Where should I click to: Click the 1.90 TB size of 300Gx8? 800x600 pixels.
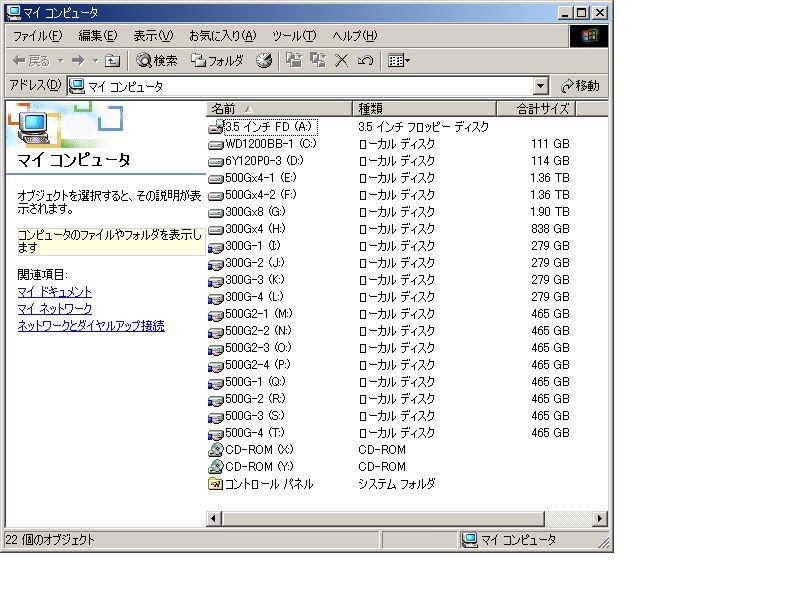click(549, 212)
